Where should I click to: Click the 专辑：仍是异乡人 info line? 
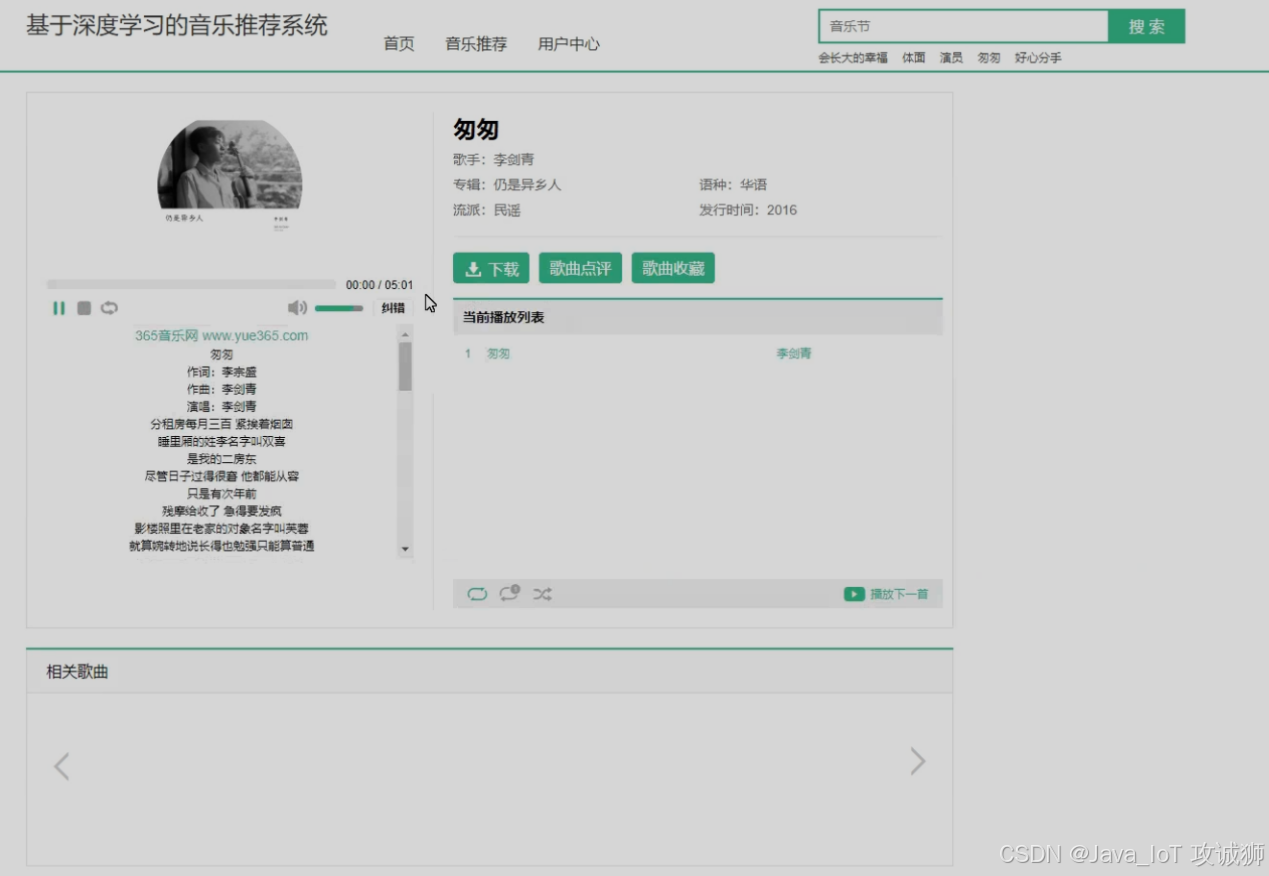point(507,185)
